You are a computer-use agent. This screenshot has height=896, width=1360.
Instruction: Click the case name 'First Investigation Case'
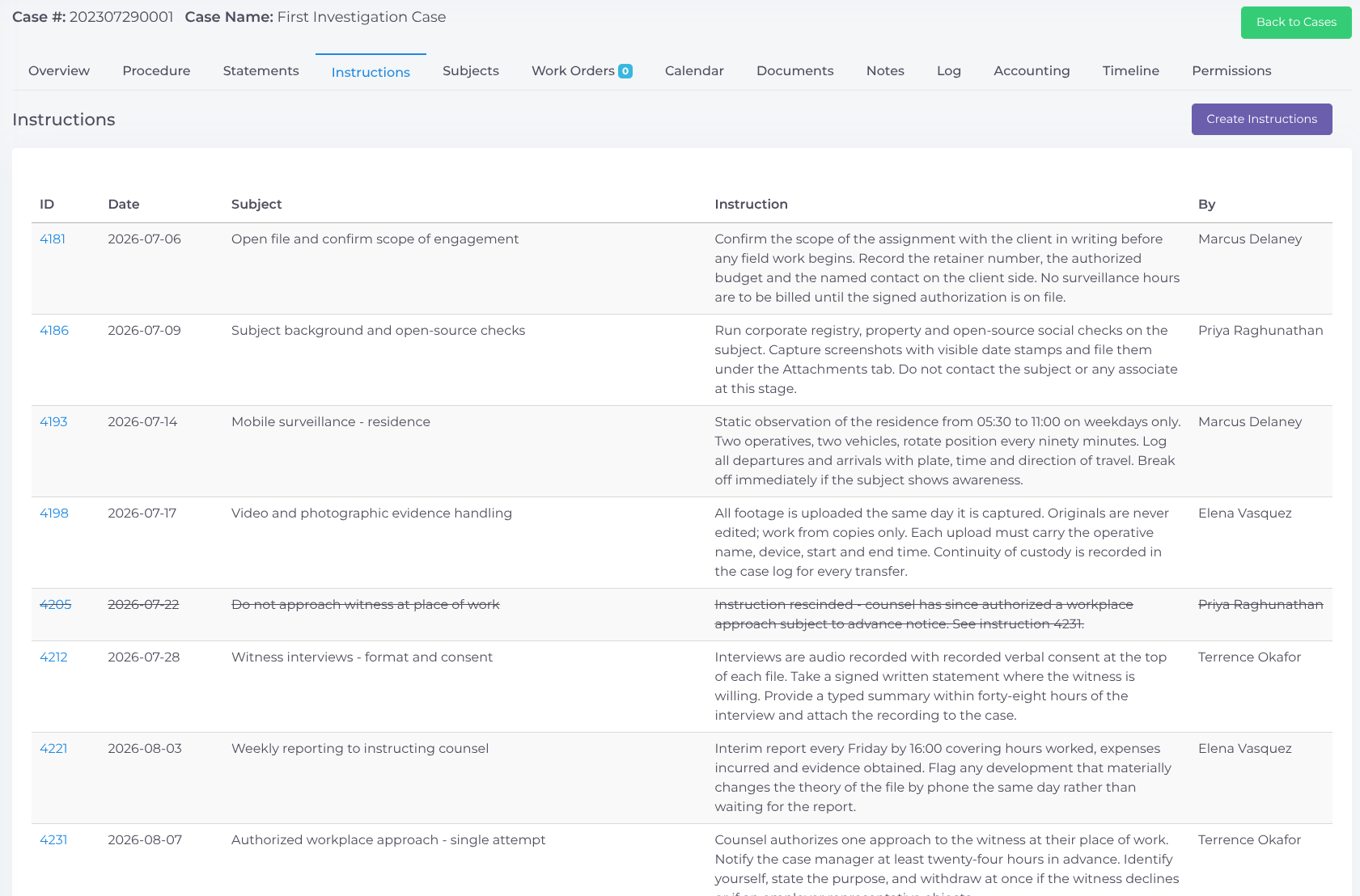click(x=362, y=17)
